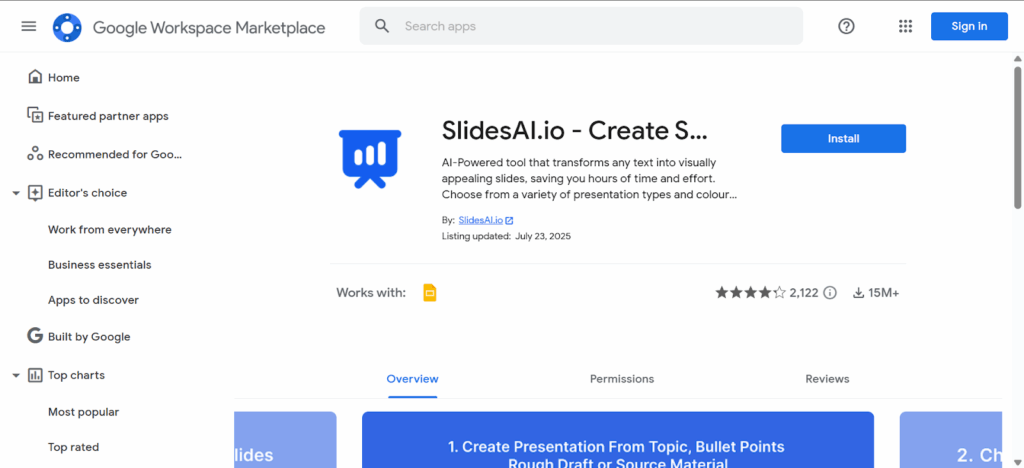Open the Help question mark icon
Viewport: 1024px width, 468px height.
pyautogui.click(x=846, y=26)
